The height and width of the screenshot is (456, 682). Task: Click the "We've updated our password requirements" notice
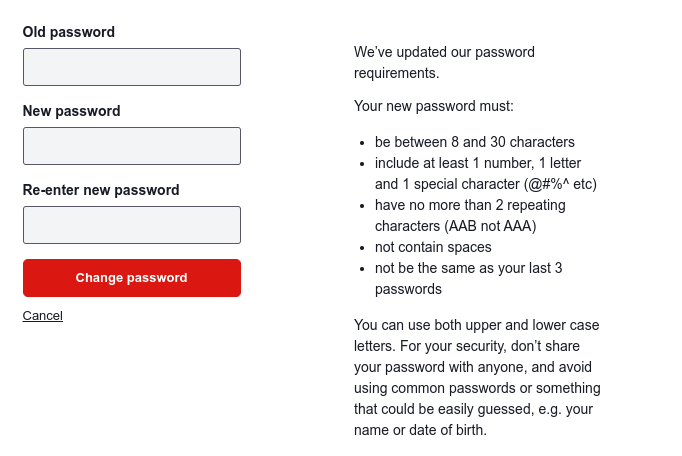click(444, 62)
